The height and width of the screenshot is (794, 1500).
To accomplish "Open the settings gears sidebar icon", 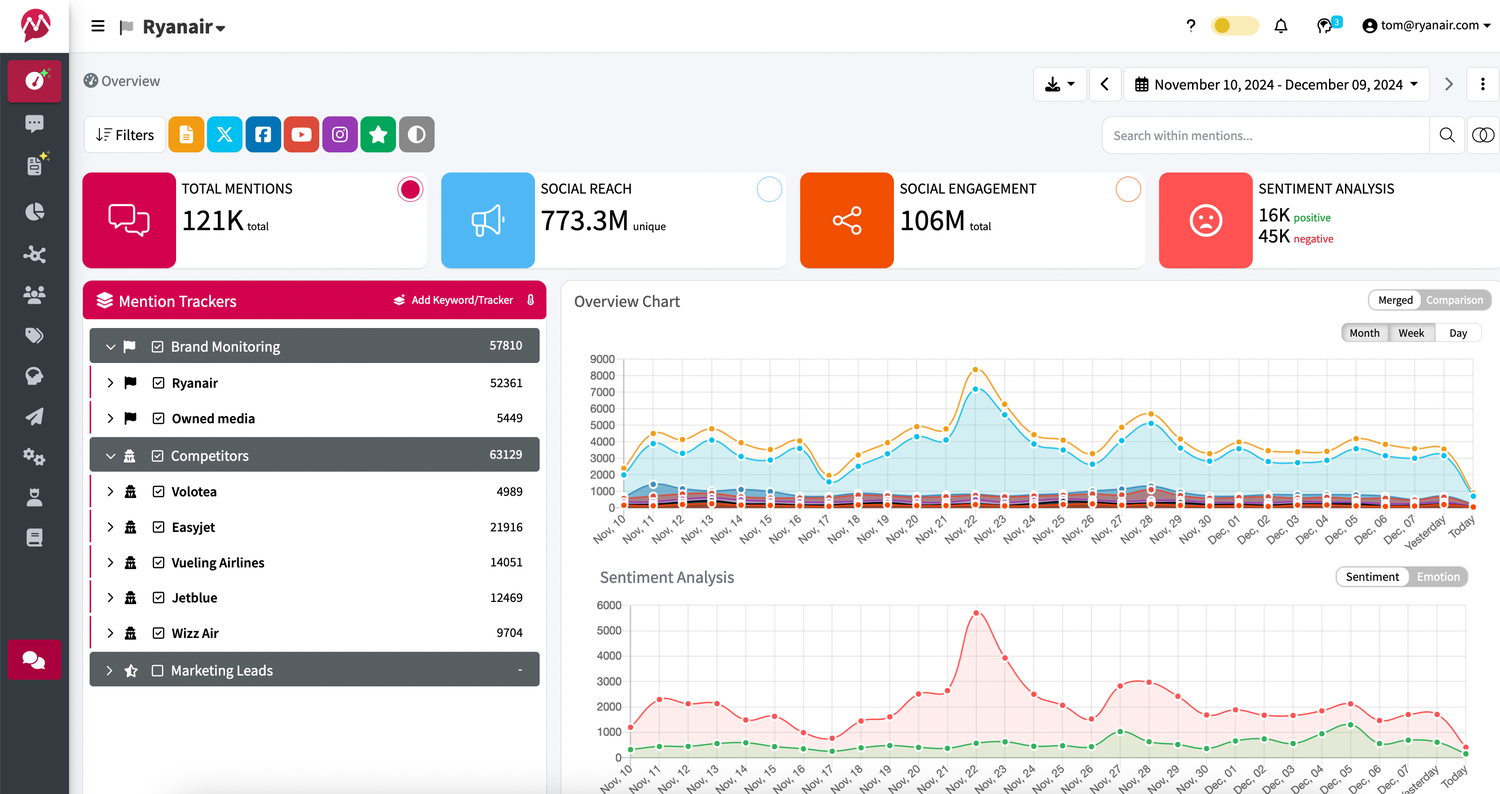I will click(35, 457).
